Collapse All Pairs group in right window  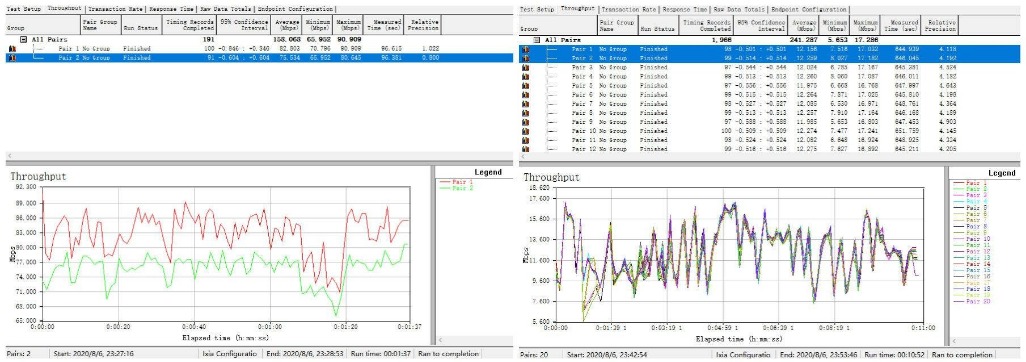click(537, 40)
